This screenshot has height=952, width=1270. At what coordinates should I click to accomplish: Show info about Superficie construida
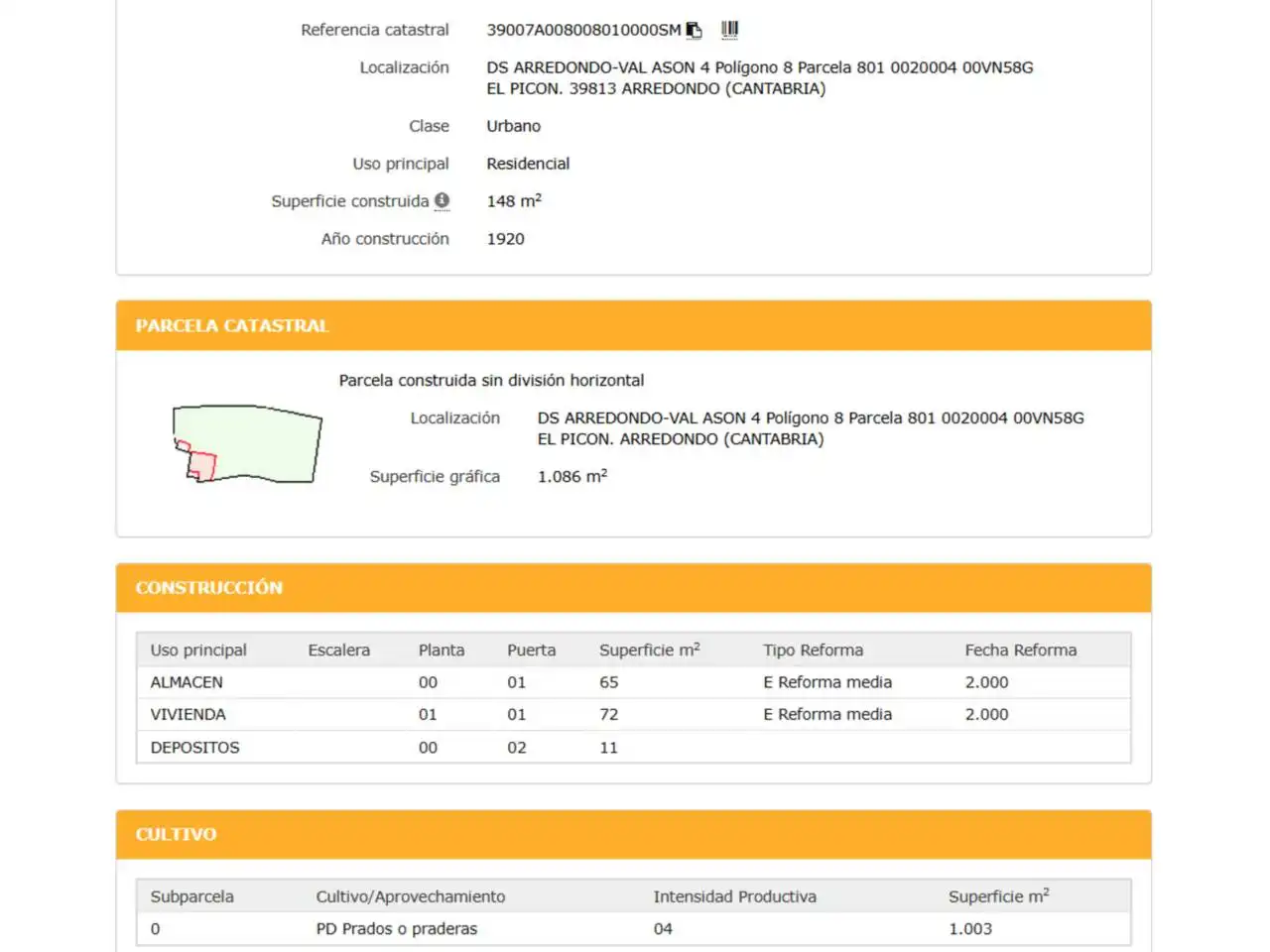442,200
